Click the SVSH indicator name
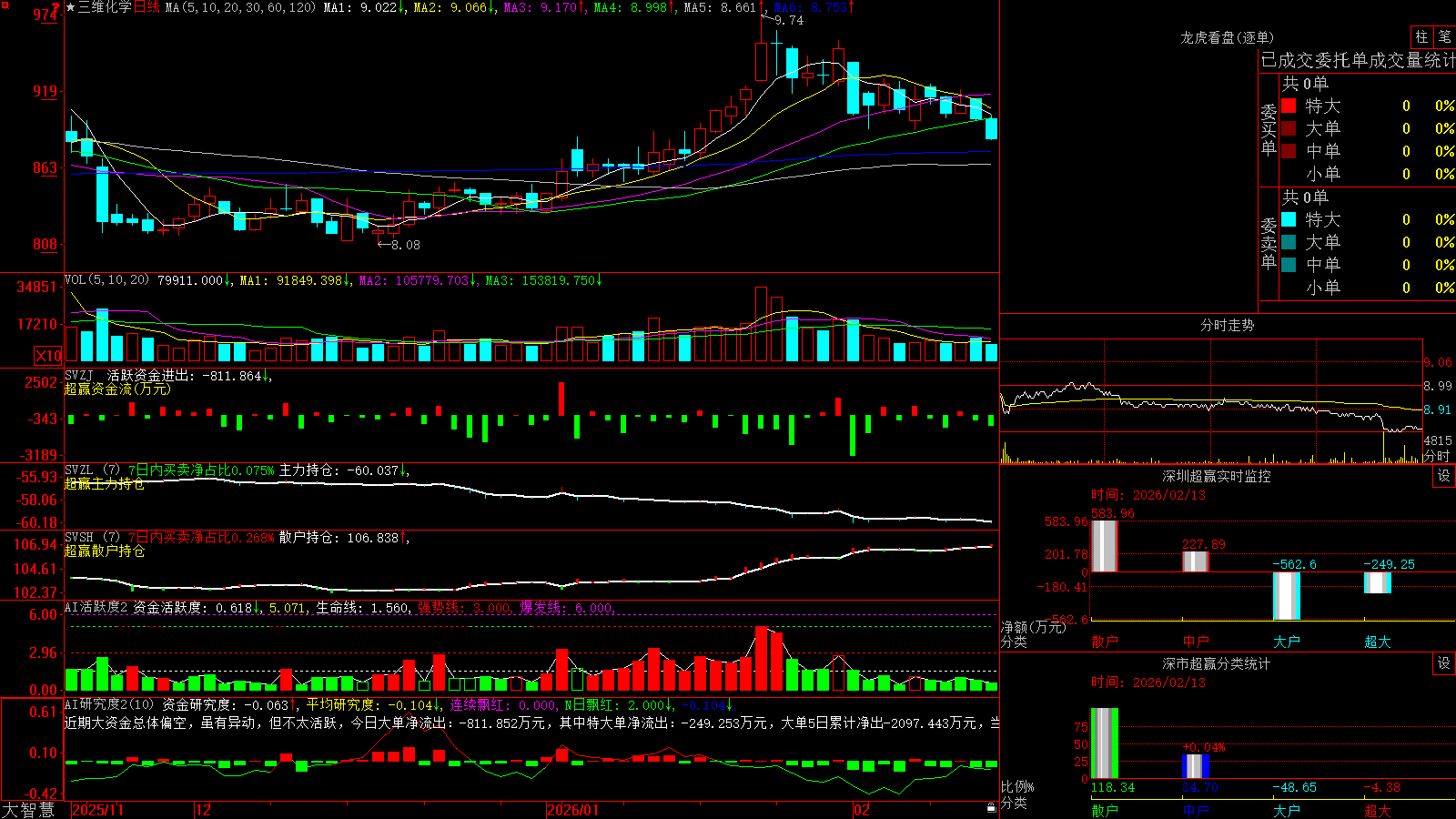 pyautogui.click(x=79, y=538)
